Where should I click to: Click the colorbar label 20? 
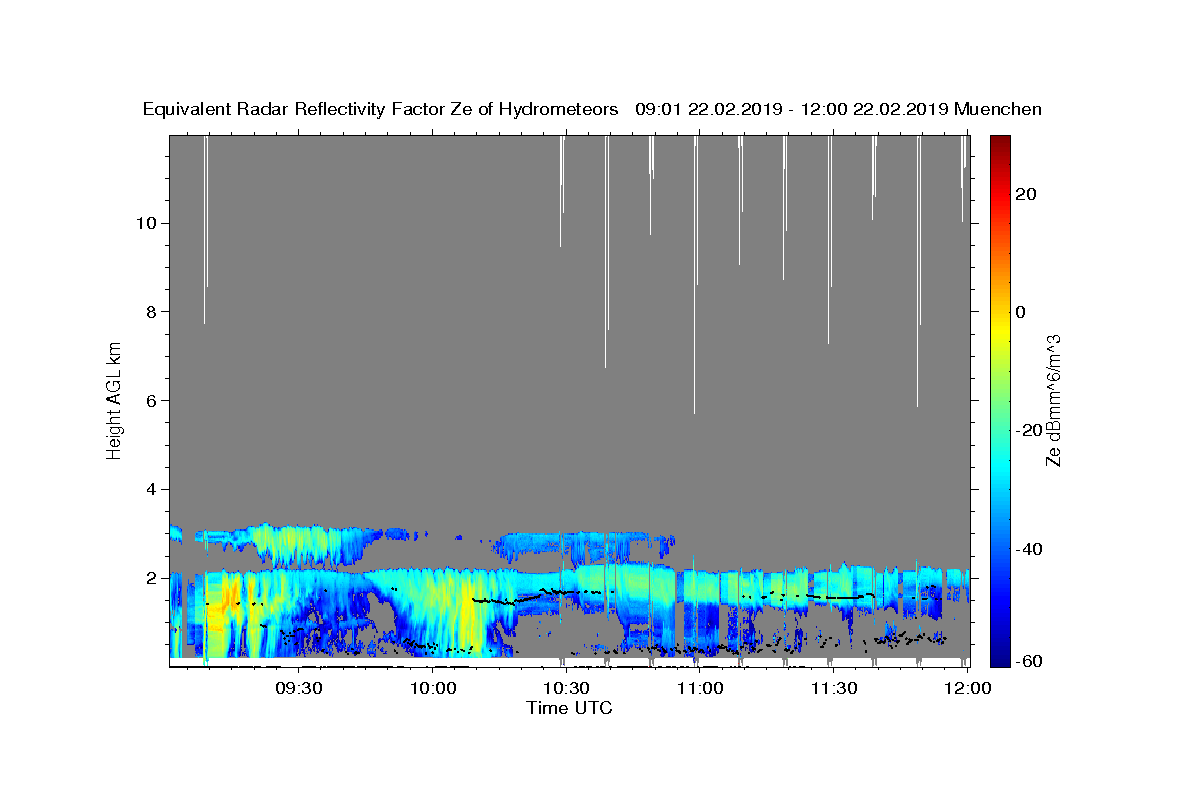(x=1025, y=194)
